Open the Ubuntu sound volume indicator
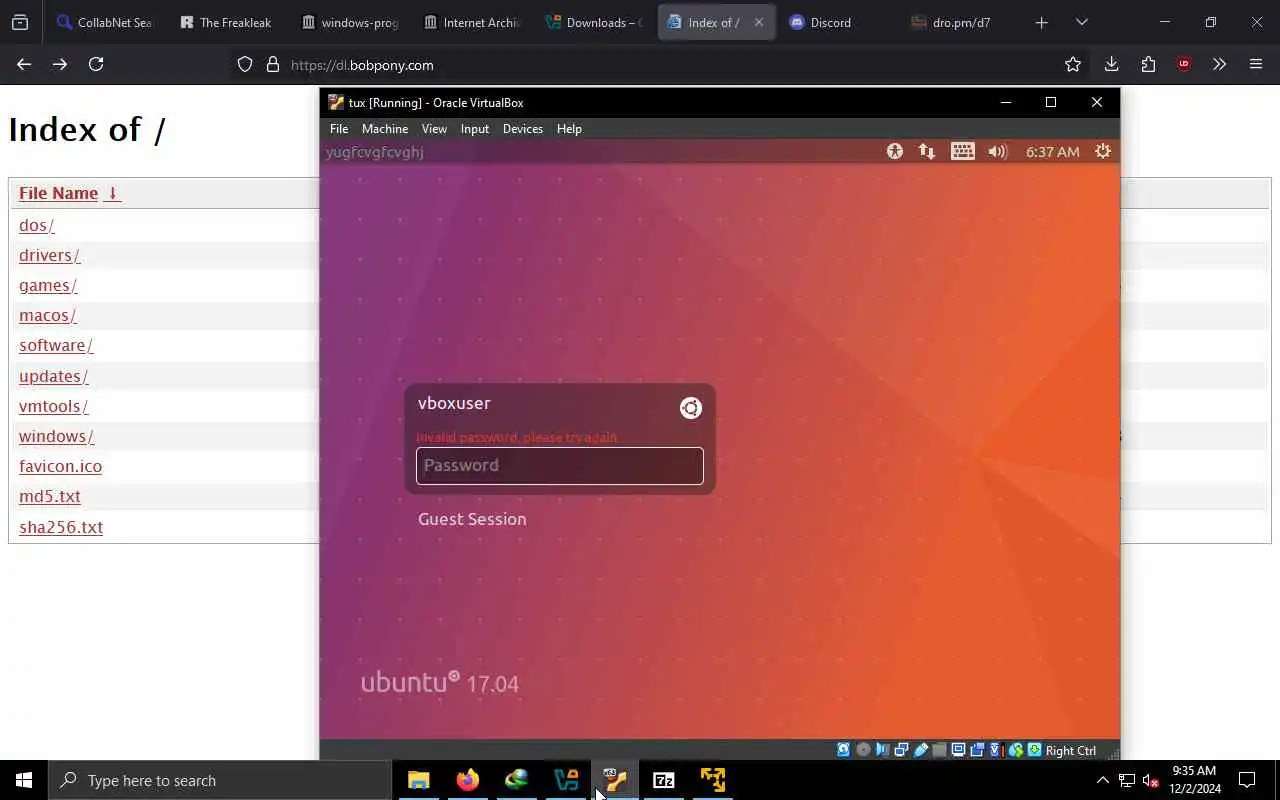This screenshot has width=1280, height=800. (997, 151)
